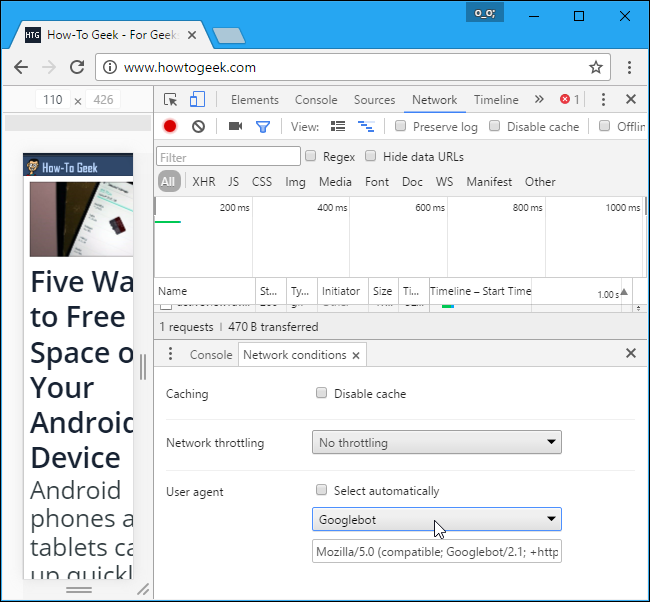Image resolution: width=650 pixels, height=602 pixels.
Task: Toggle the network filter funnel icon
Action: 262,127
